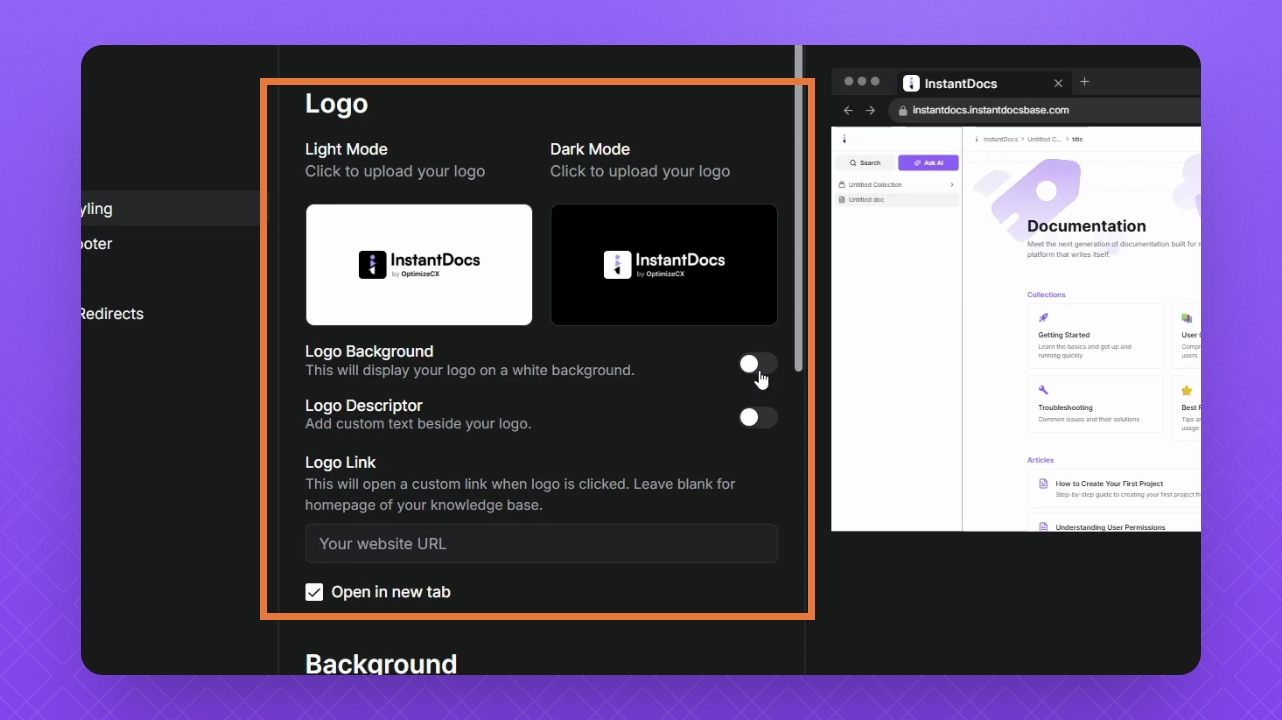The image size is (1282, 720).
Task: Click the document icon beside Understanding User Permissions
Action: point(1043,526)
